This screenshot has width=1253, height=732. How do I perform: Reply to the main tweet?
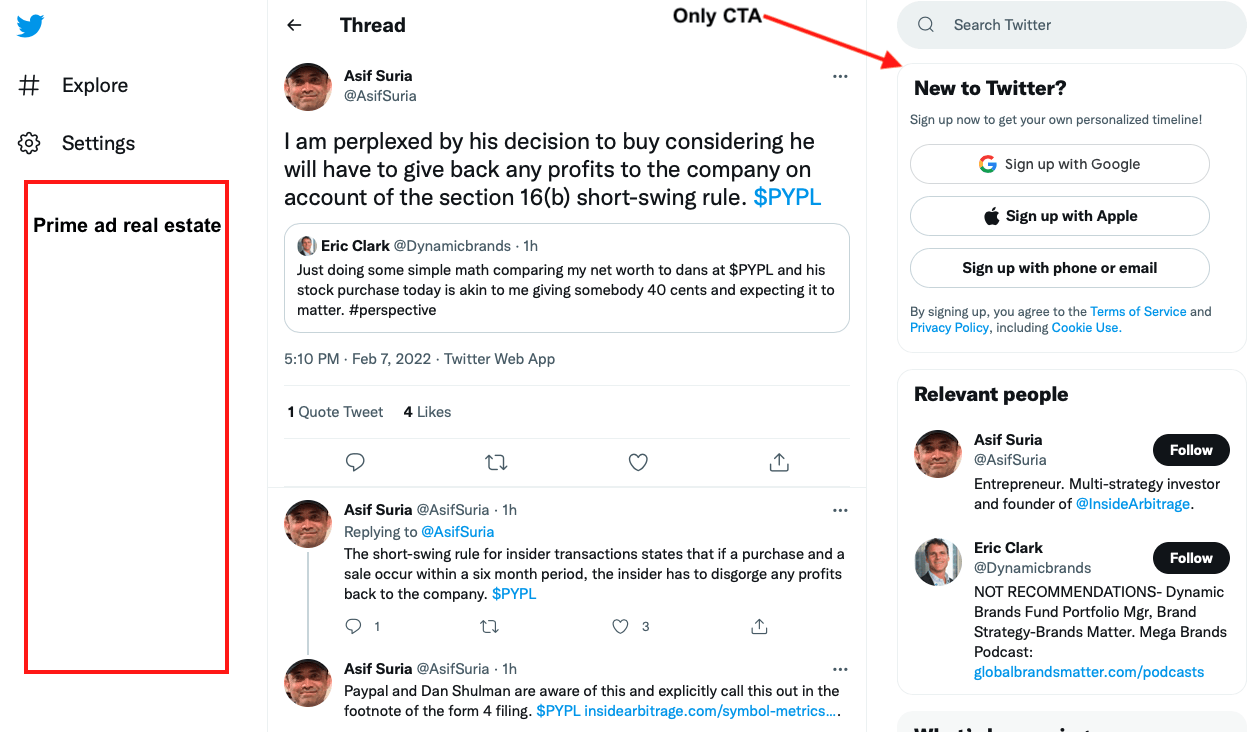click(x=355, y=462)
